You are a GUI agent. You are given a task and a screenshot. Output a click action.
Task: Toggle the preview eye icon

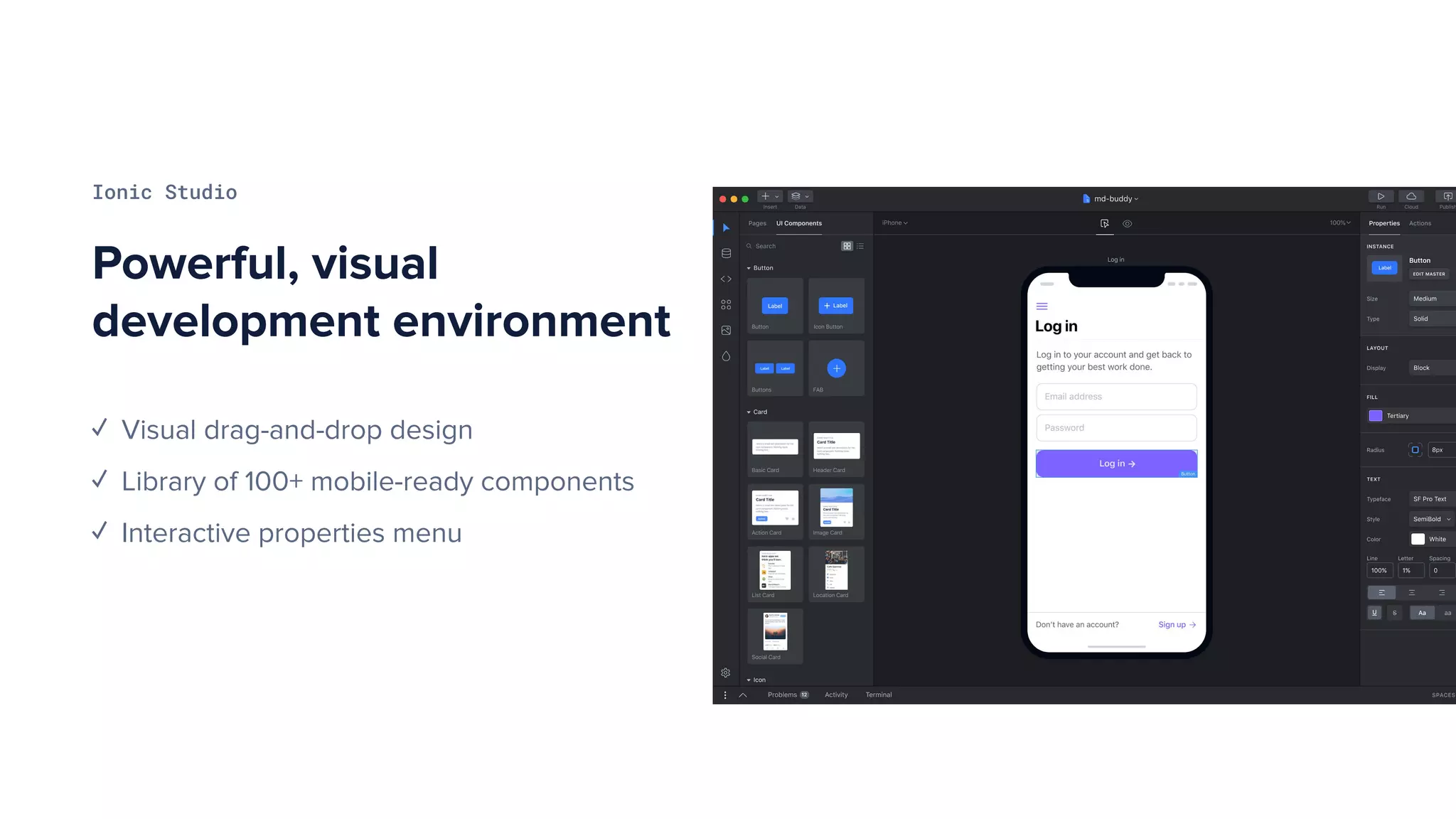click(1128, 223)
